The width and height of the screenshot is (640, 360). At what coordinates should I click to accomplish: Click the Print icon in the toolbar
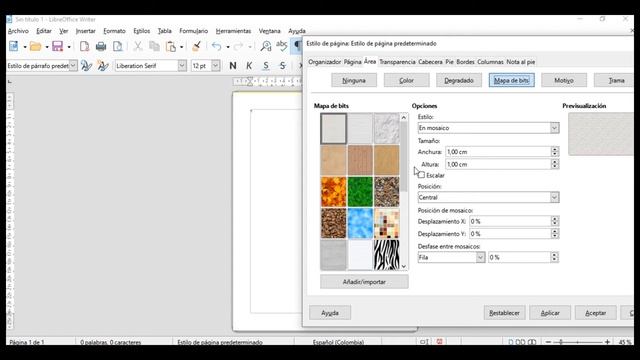point(101,47)
